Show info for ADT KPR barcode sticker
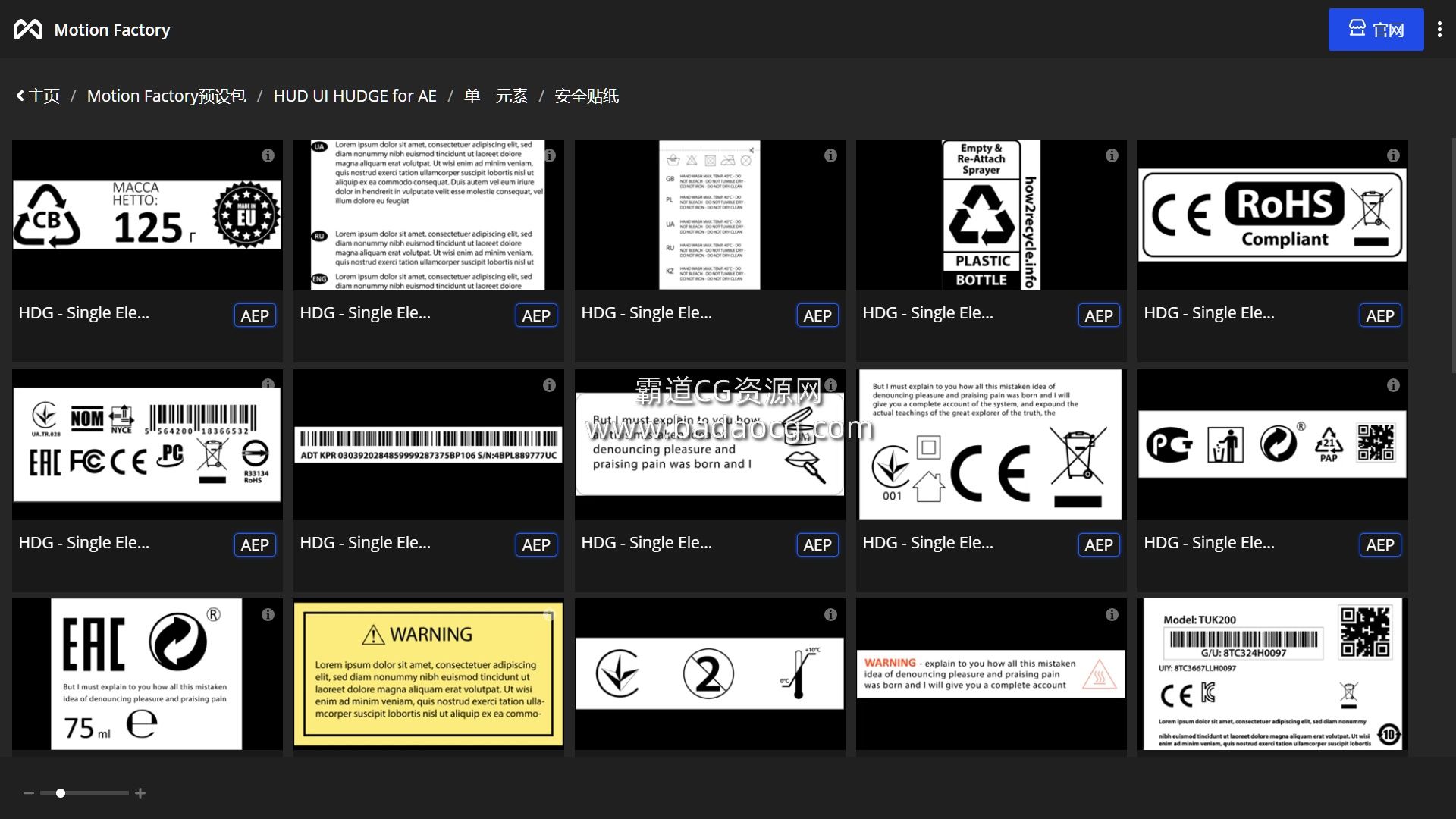Screen dimensions: 1456x819 point(549,385)
